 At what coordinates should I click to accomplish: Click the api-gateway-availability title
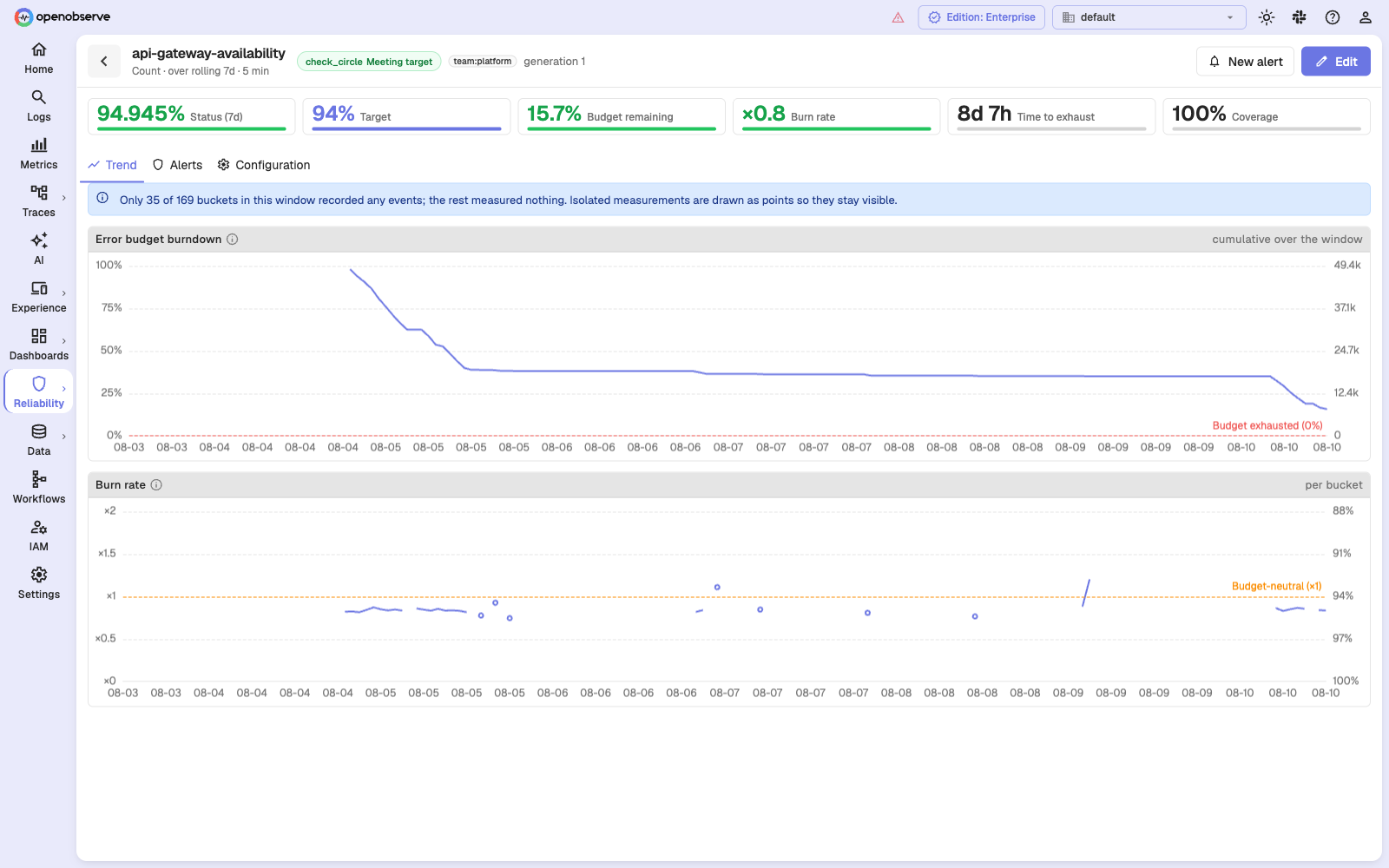pyautogui.click(x=208, y=54)
